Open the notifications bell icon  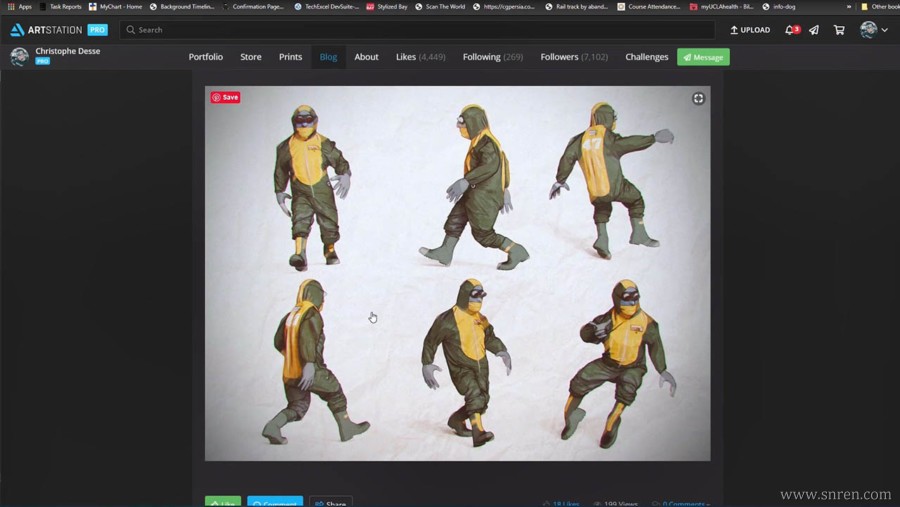pyautogui.click(x=790, y=30)
